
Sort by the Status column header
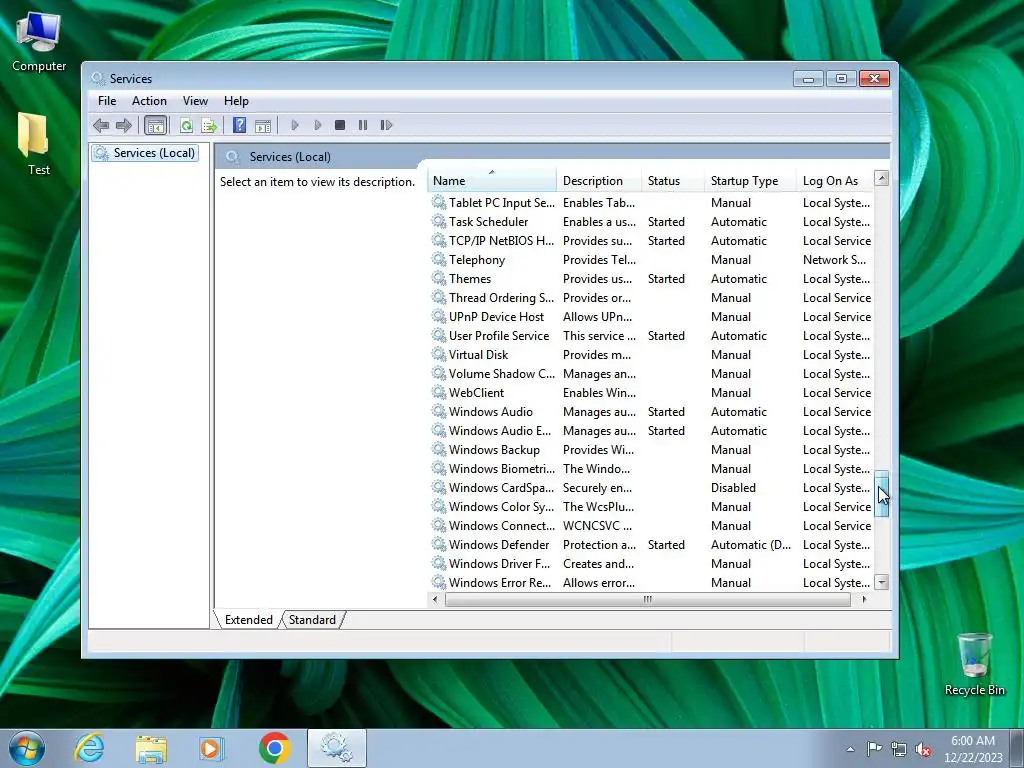point(673,181)
